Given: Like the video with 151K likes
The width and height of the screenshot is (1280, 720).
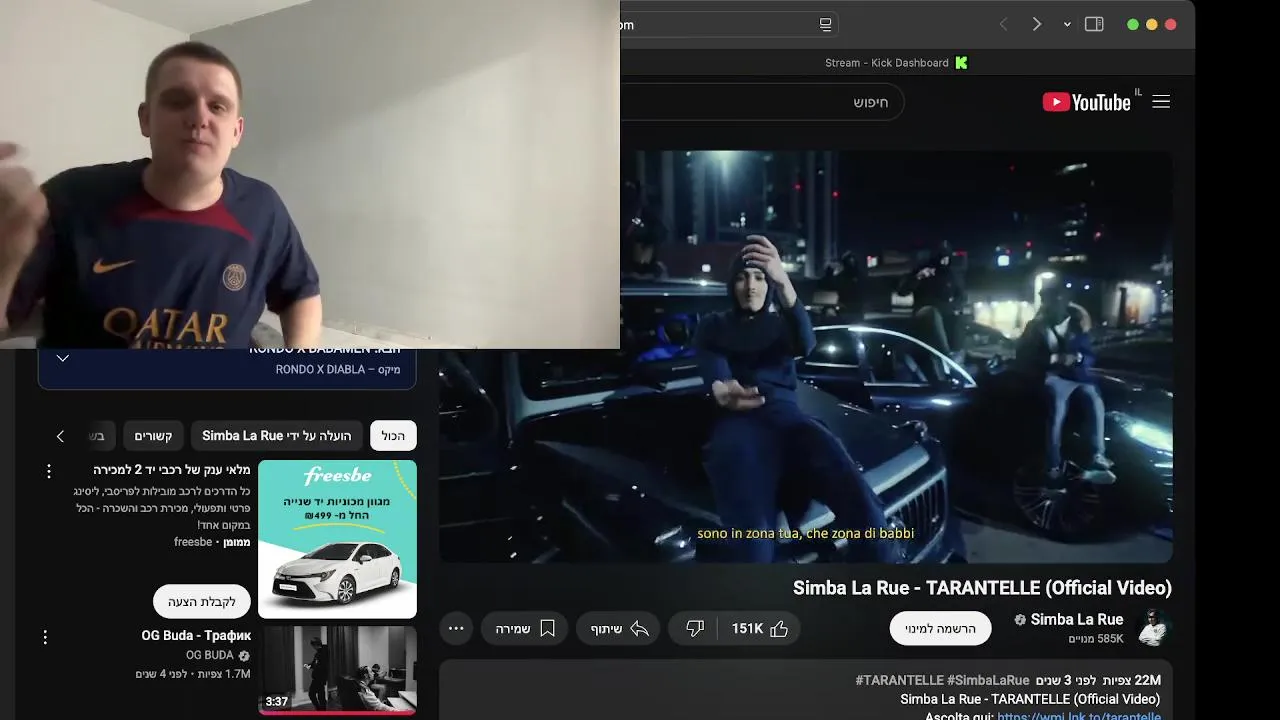Looking at the screenshot, I should 761,628.
